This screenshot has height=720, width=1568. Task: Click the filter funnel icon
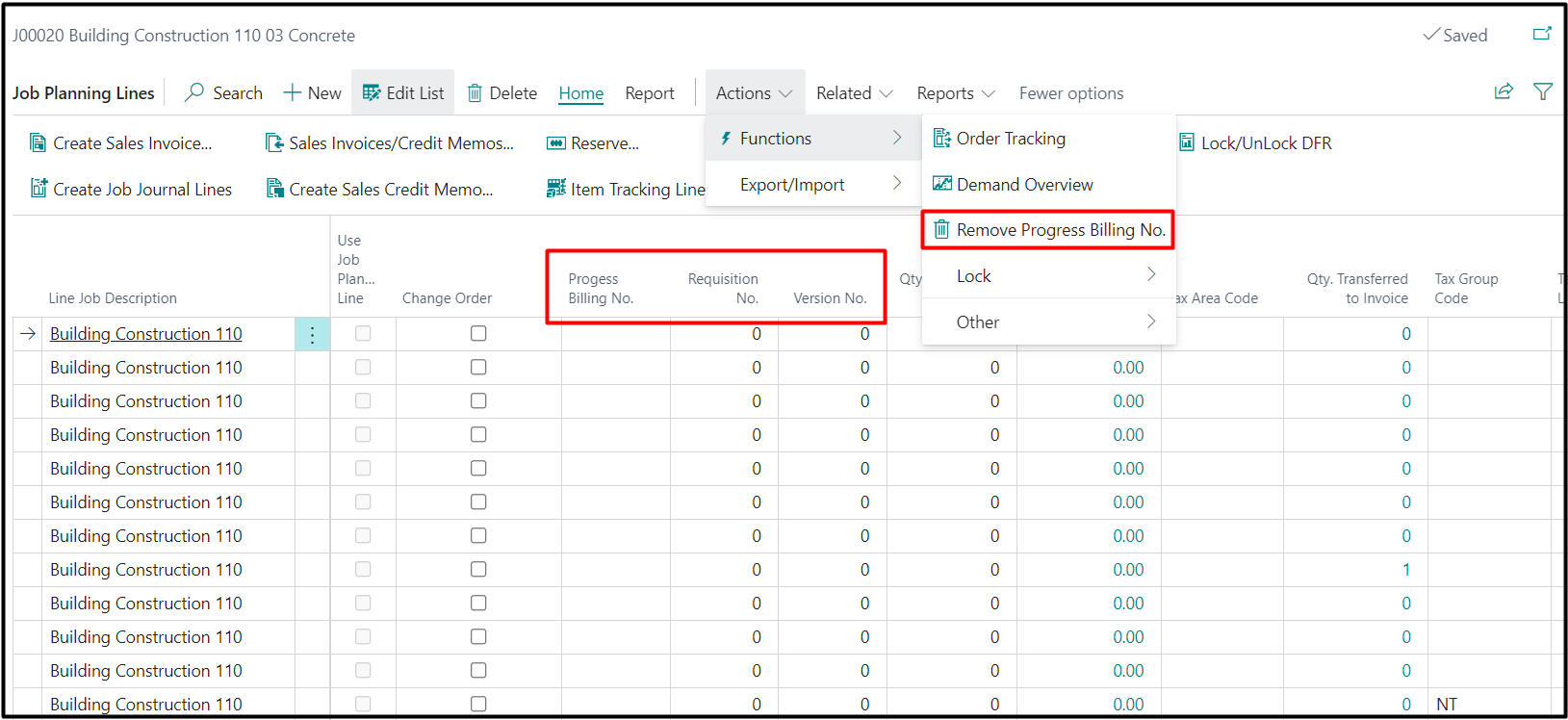(x=1543, y=91)
